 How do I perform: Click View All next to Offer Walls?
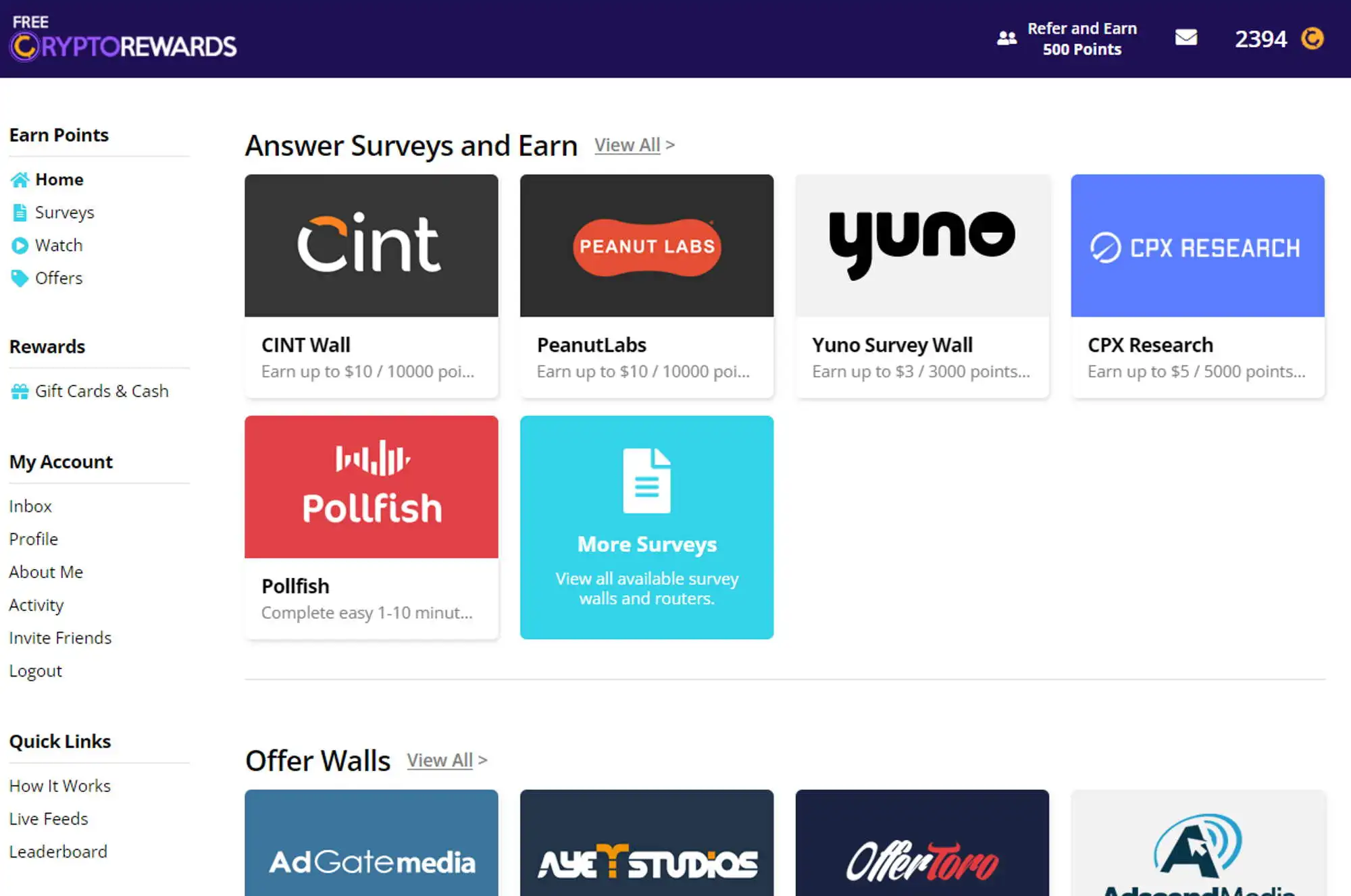[x=440, y=760]
